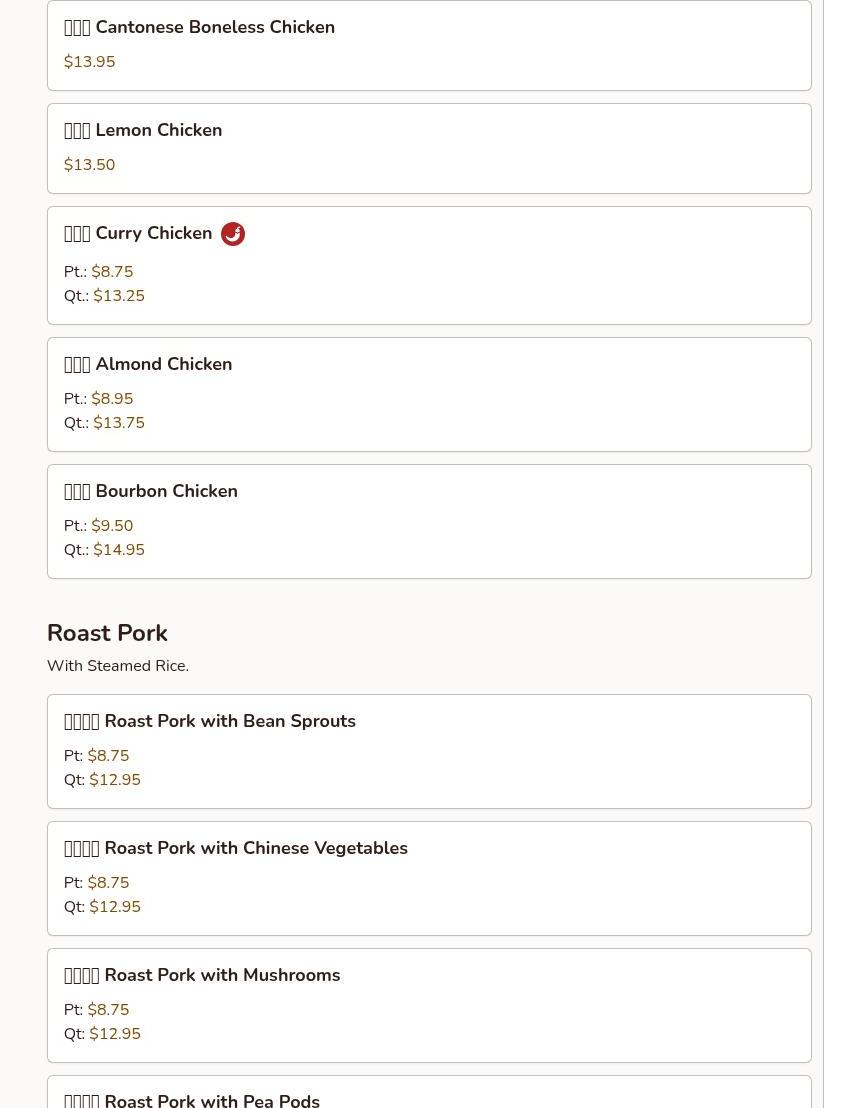Viewport: 844px width, 1108px height.
Task: Choose Bourbon Chicken pint price $9.50
Action: tap(112, 526)
